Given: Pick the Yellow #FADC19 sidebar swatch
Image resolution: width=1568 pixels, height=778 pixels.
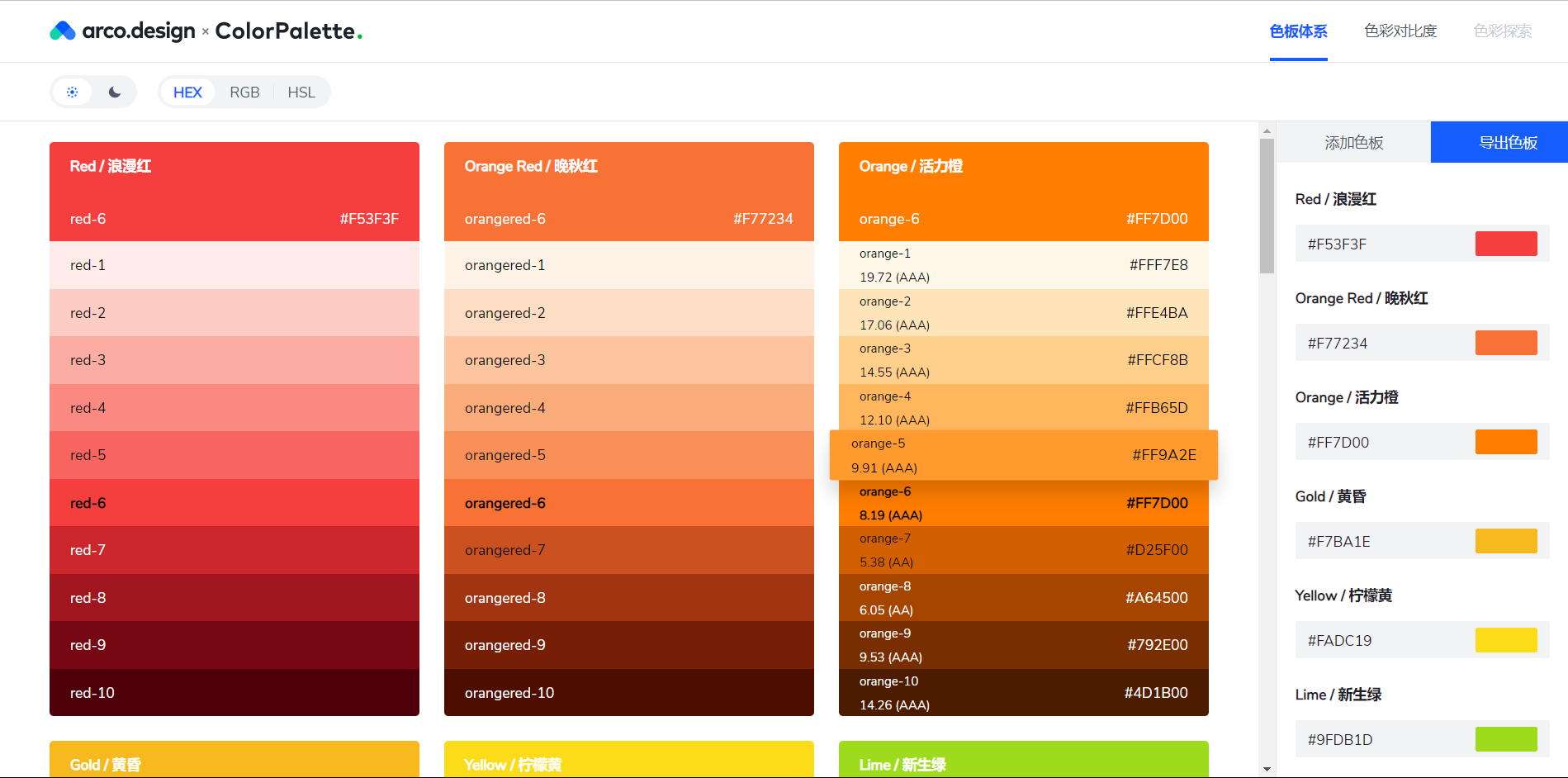Looking at the screenshot, I should [x=1506, y=640].
